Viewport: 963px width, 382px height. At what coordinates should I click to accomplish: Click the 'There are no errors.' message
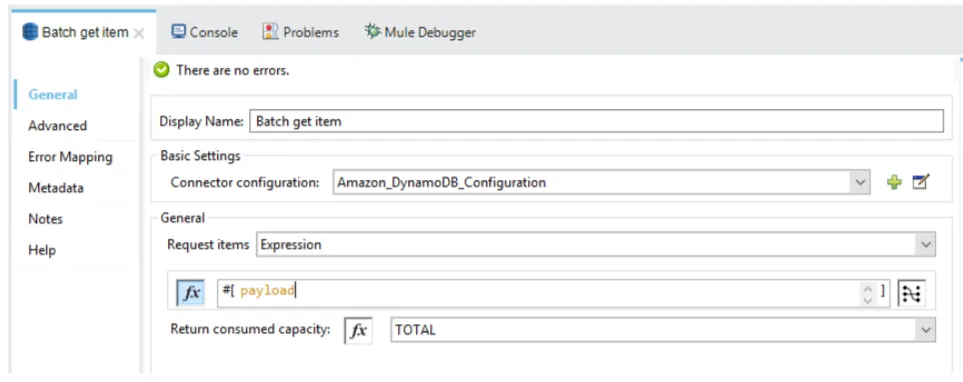click(x=233, y=70)
